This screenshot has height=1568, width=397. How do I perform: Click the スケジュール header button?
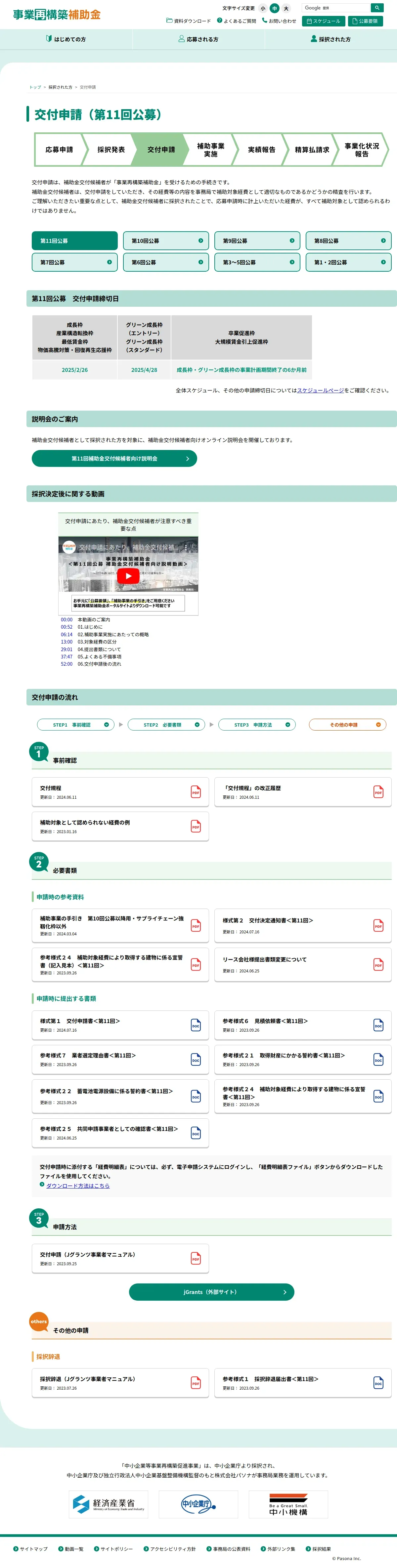coord(323,21)
